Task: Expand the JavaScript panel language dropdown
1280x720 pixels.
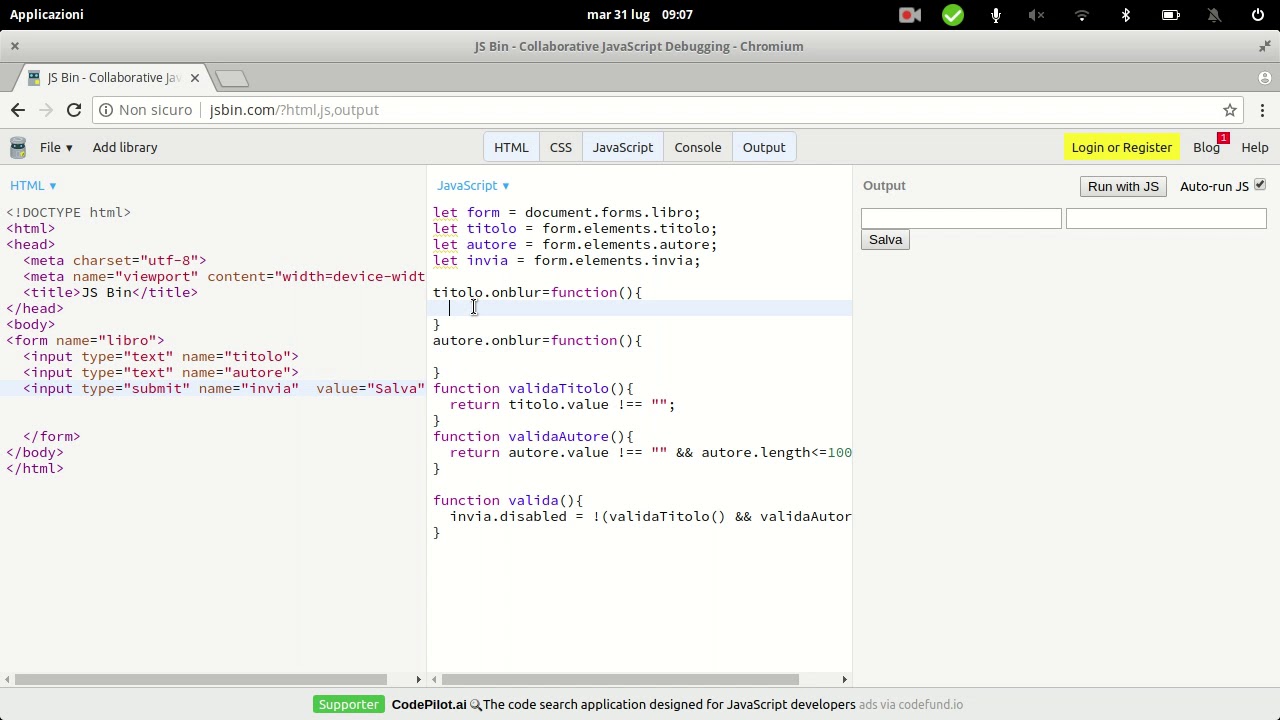Action: tap(473, 185)
